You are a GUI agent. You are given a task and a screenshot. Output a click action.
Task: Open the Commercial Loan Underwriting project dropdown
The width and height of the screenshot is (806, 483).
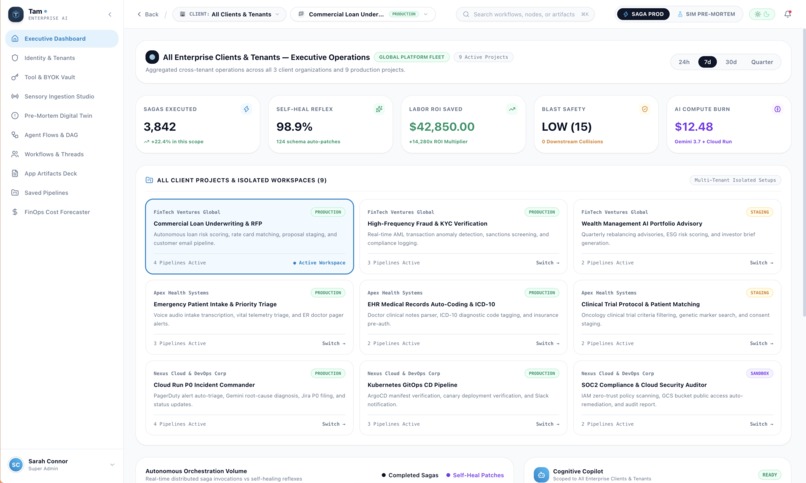(x=363, y=14)
